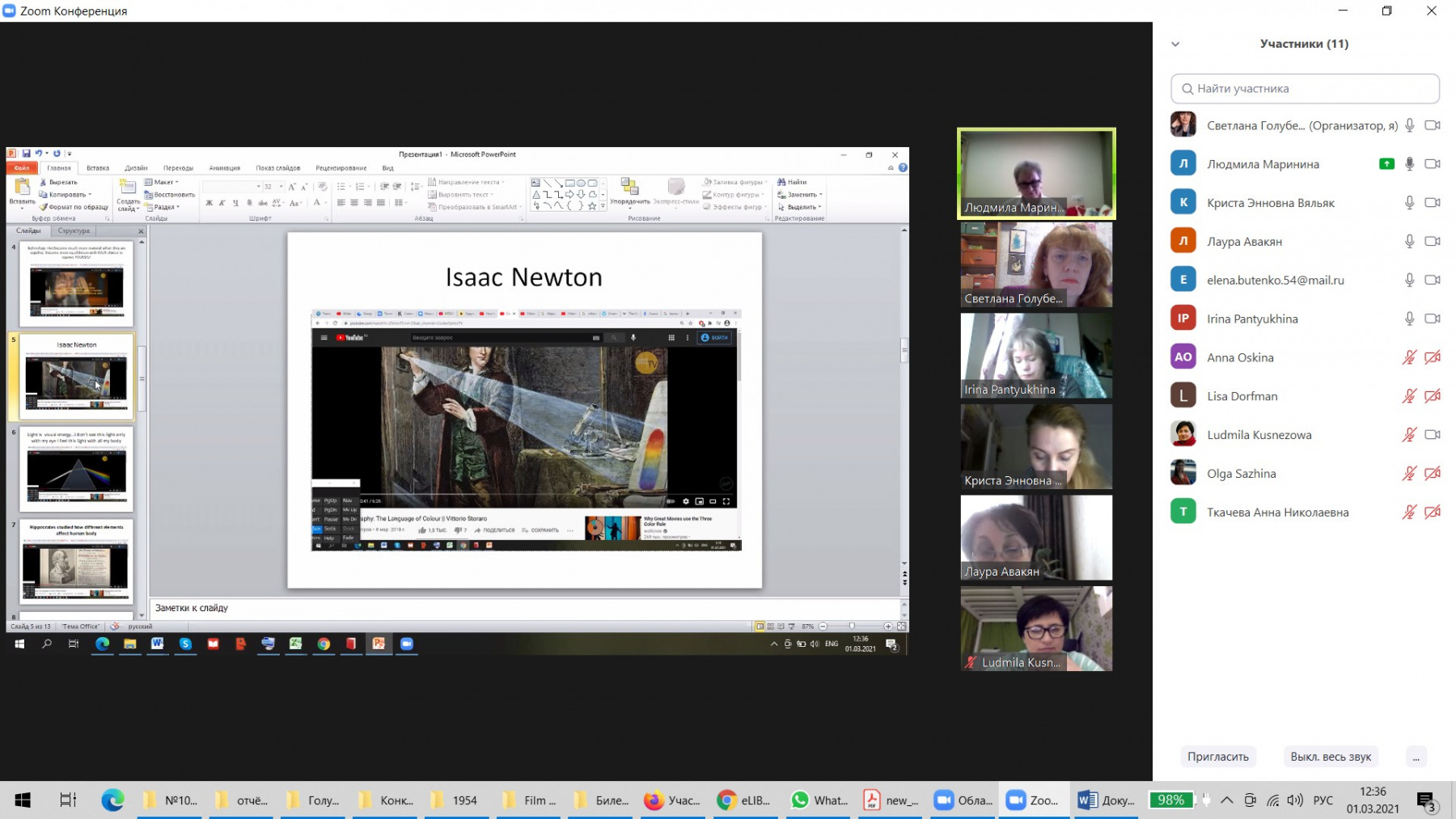Open the new_ PDF taskbar item

(x=891, y=800)
